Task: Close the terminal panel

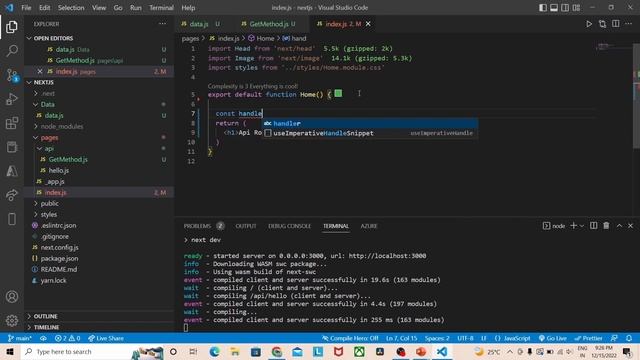Action: (x=631, y=226)
